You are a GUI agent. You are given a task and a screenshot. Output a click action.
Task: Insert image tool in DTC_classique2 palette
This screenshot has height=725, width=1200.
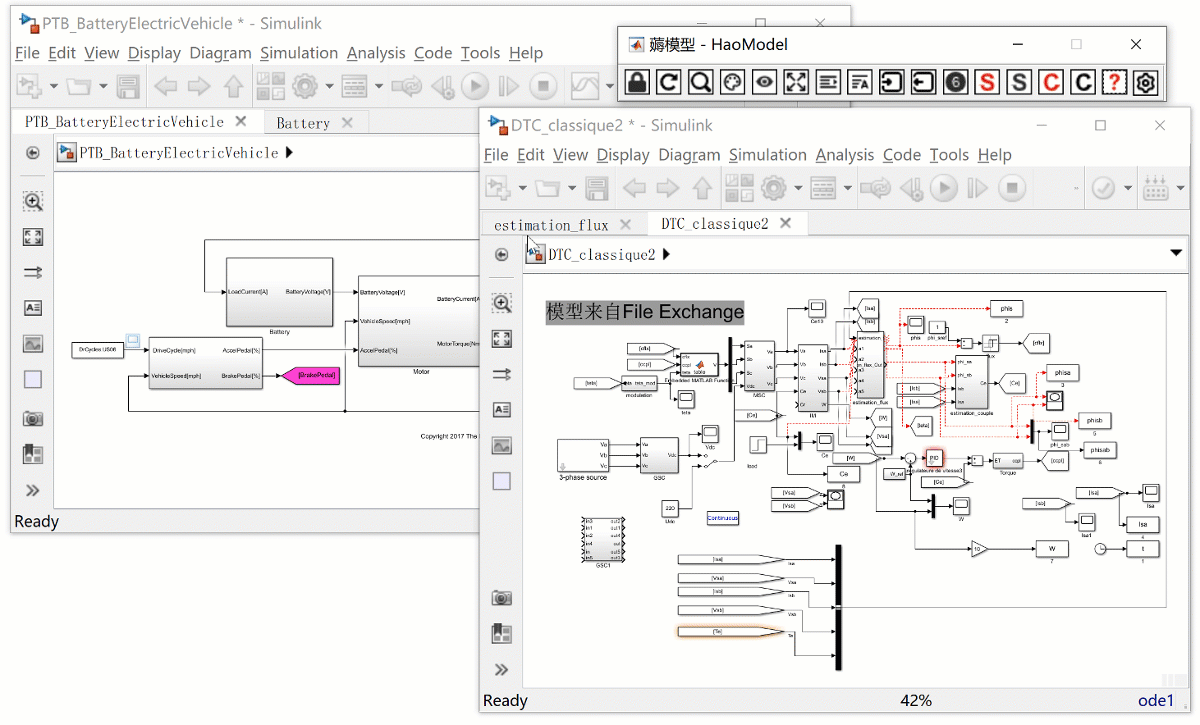(502, 446)
